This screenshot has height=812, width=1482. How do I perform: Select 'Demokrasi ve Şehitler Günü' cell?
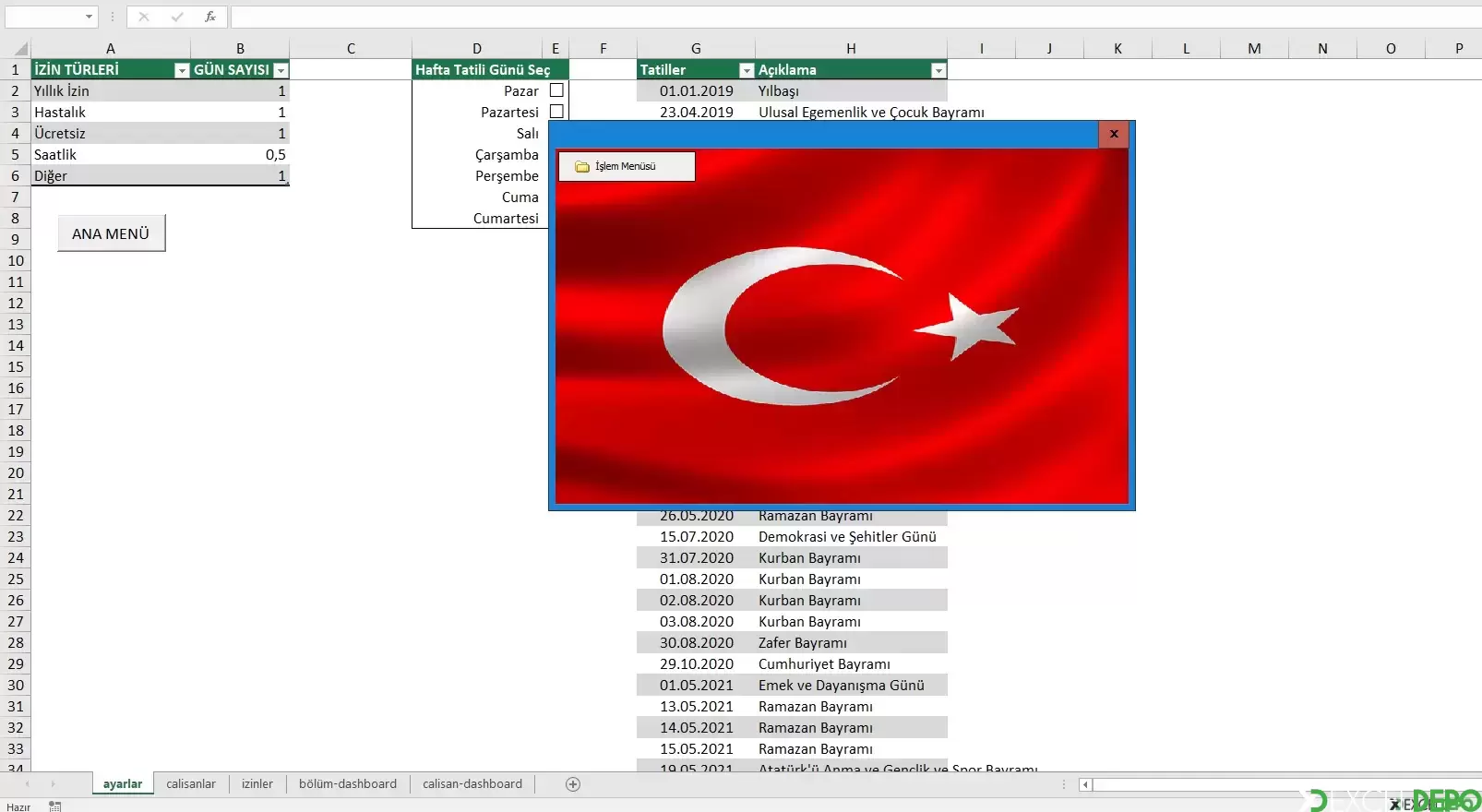point(851,537)
